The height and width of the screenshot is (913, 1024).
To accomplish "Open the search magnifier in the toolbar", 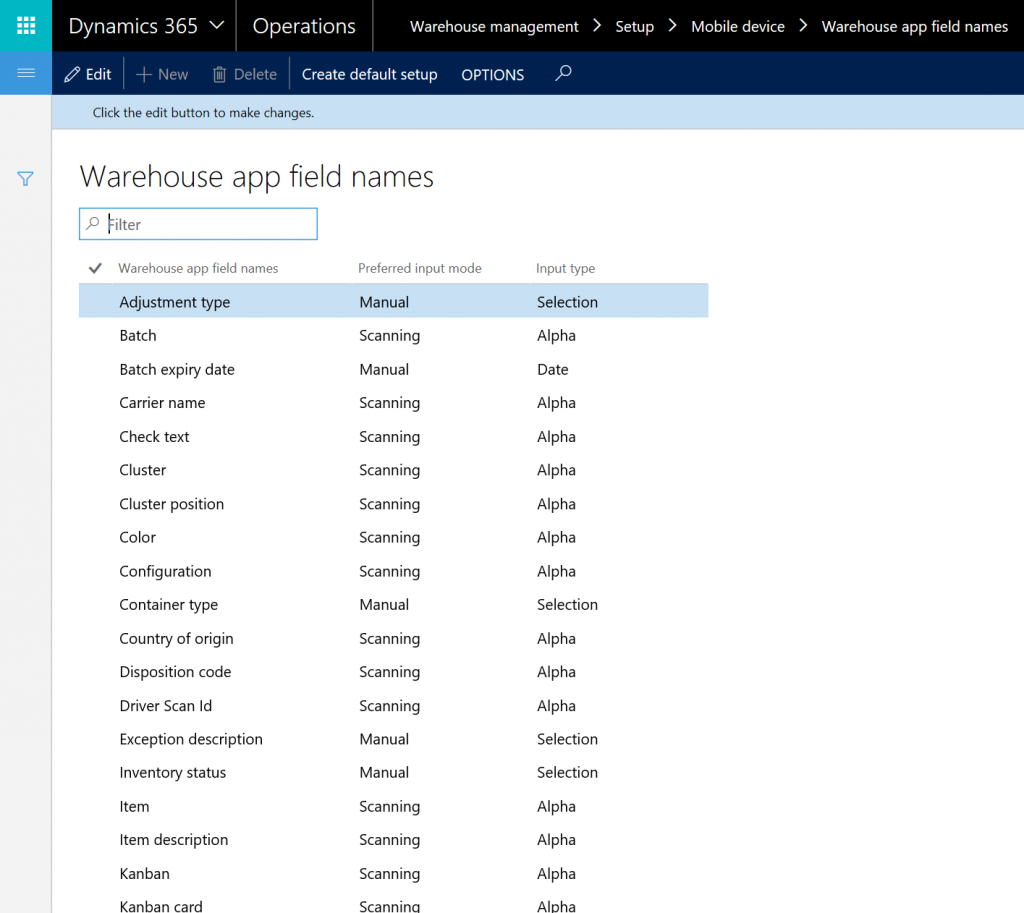I will click(562, 73).
